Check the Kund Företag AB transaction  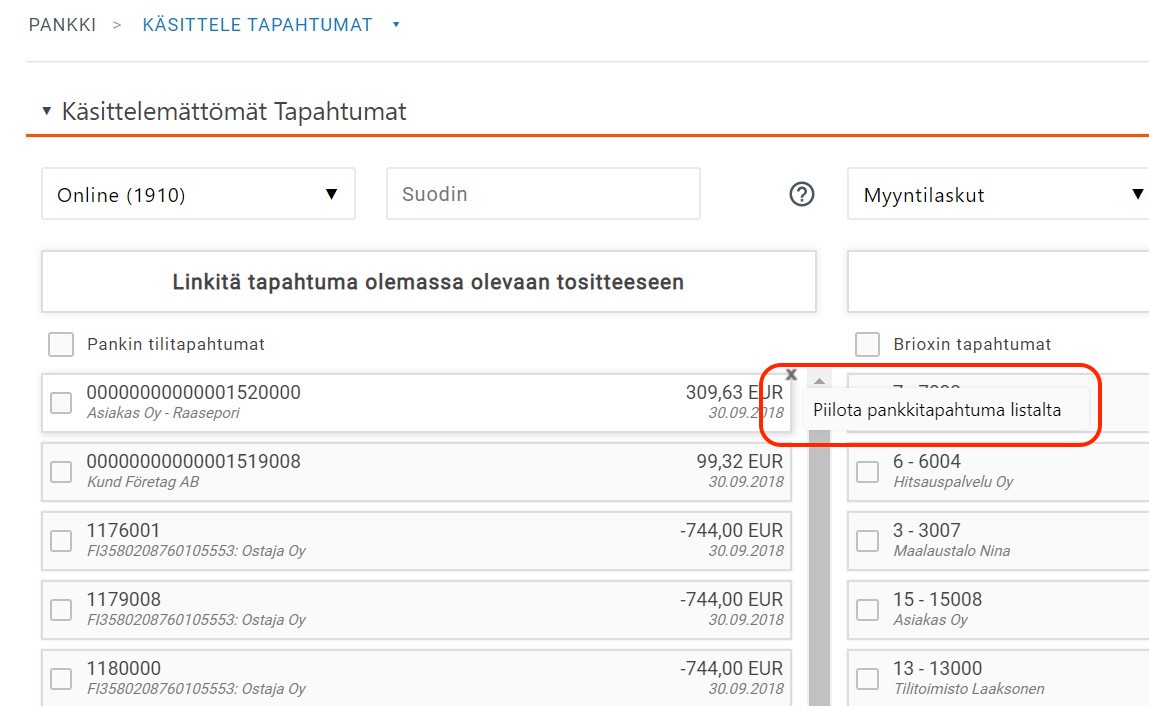click(x=61, y=472)
